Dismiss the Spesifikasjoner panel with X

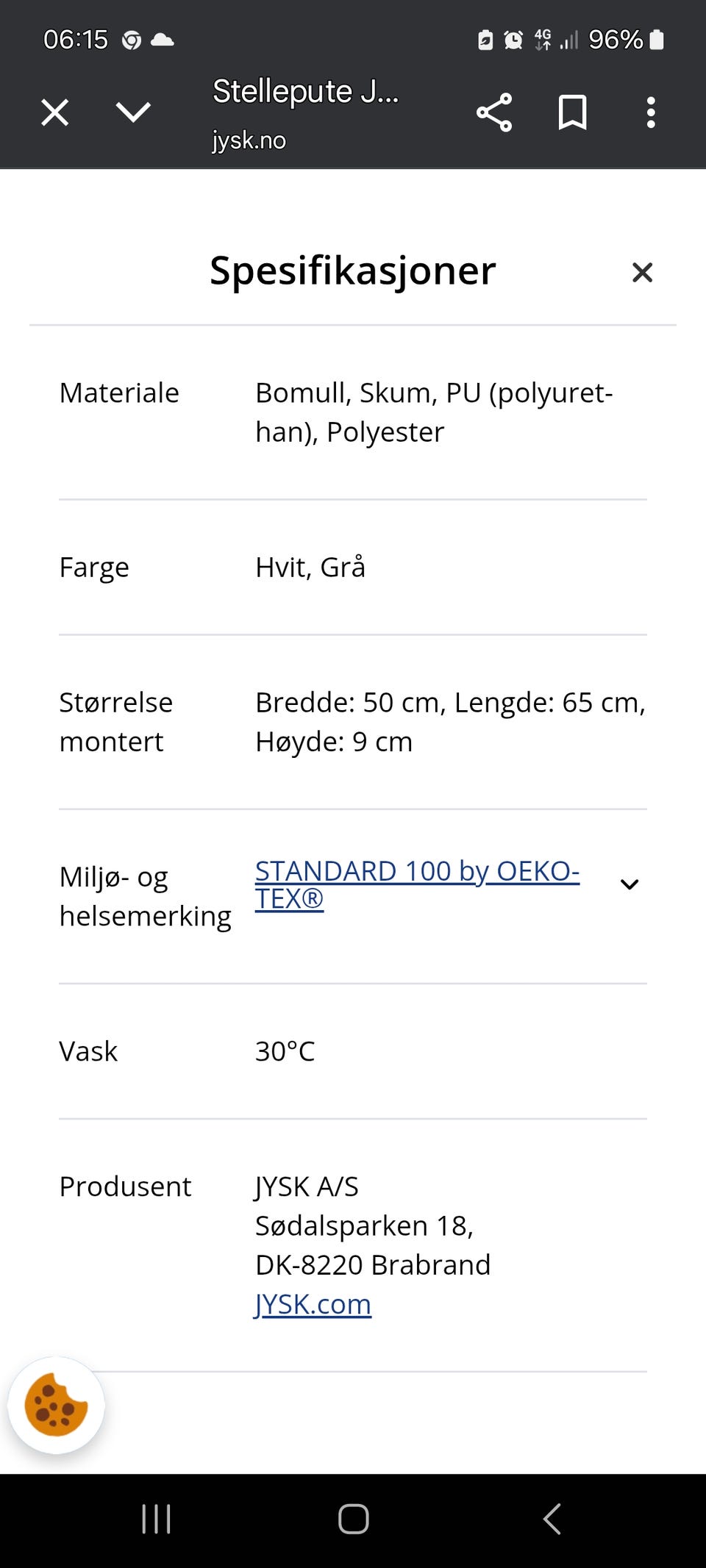[x=643, y=272]
